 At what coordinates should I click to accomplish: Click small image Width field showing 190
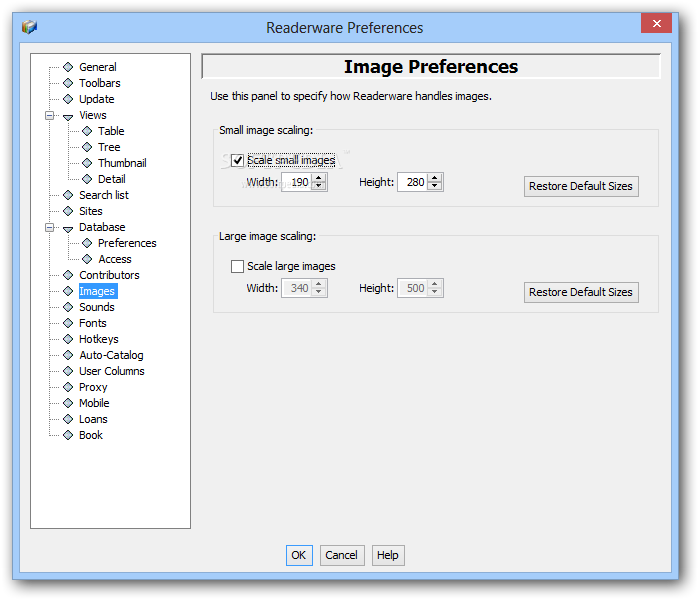point(297,182)
